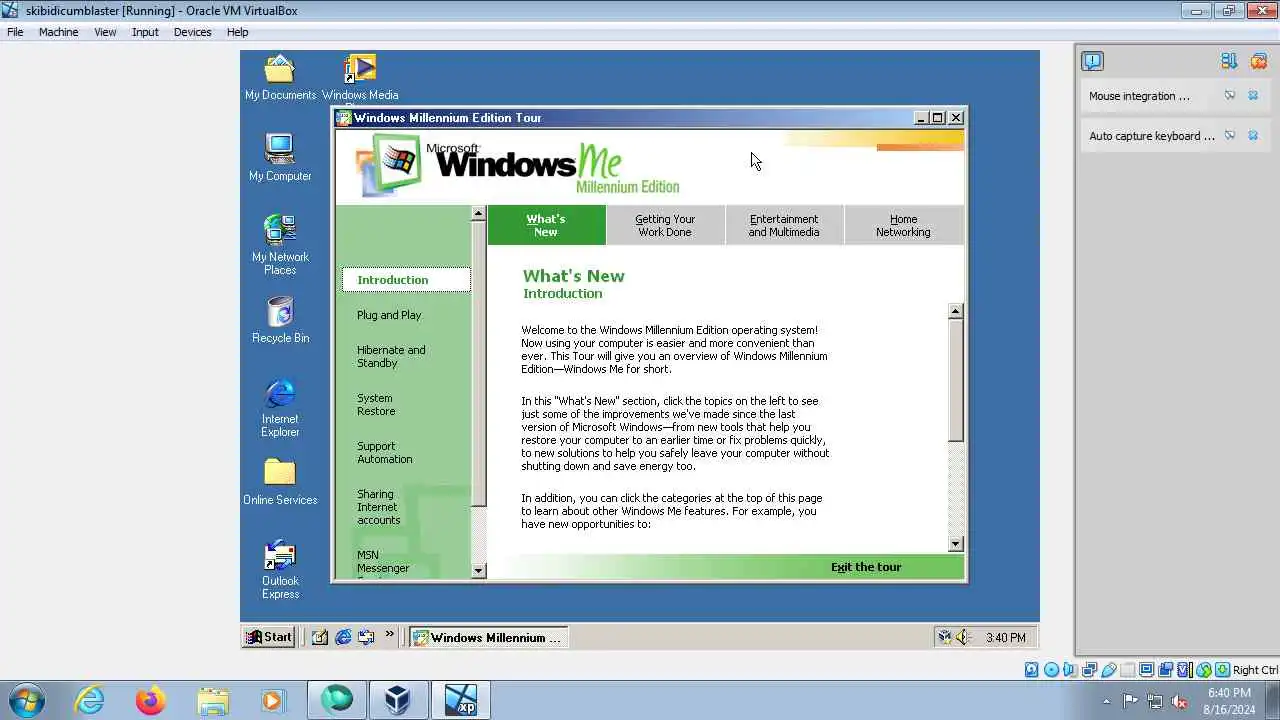1280x720 pixels.
Task: Click the USB devices status icon
Action: [x=1108, y=670]
